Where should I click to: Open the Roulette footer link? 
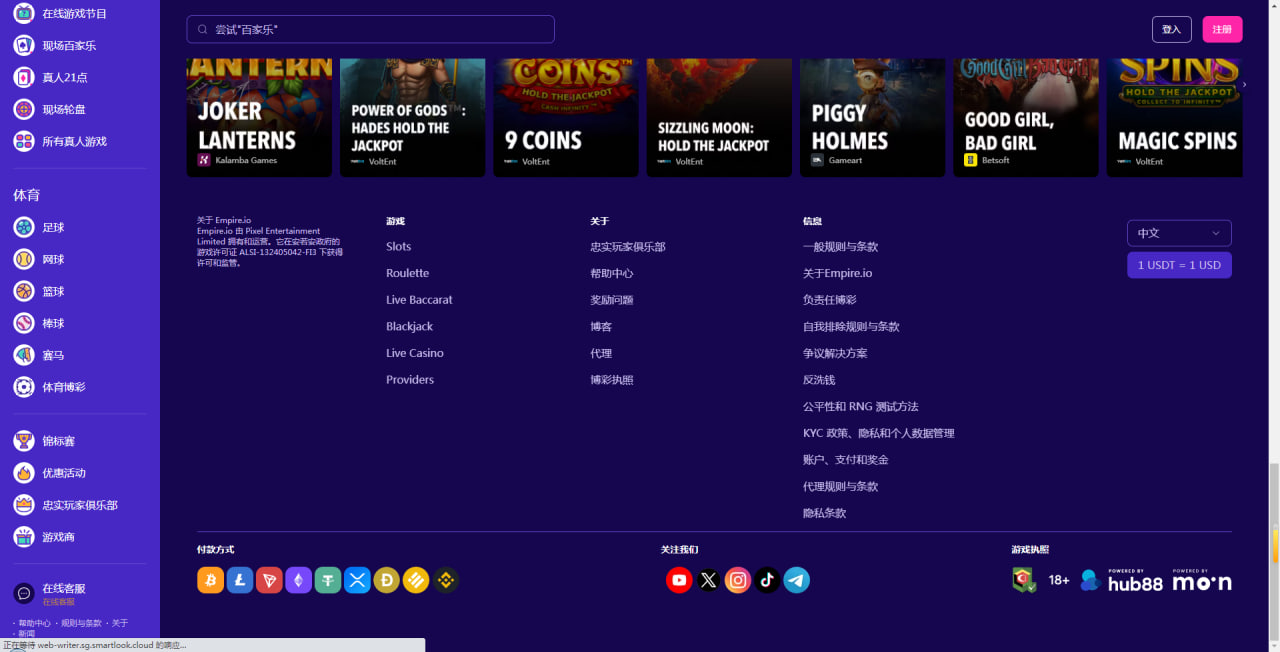[x=408, y=273]
